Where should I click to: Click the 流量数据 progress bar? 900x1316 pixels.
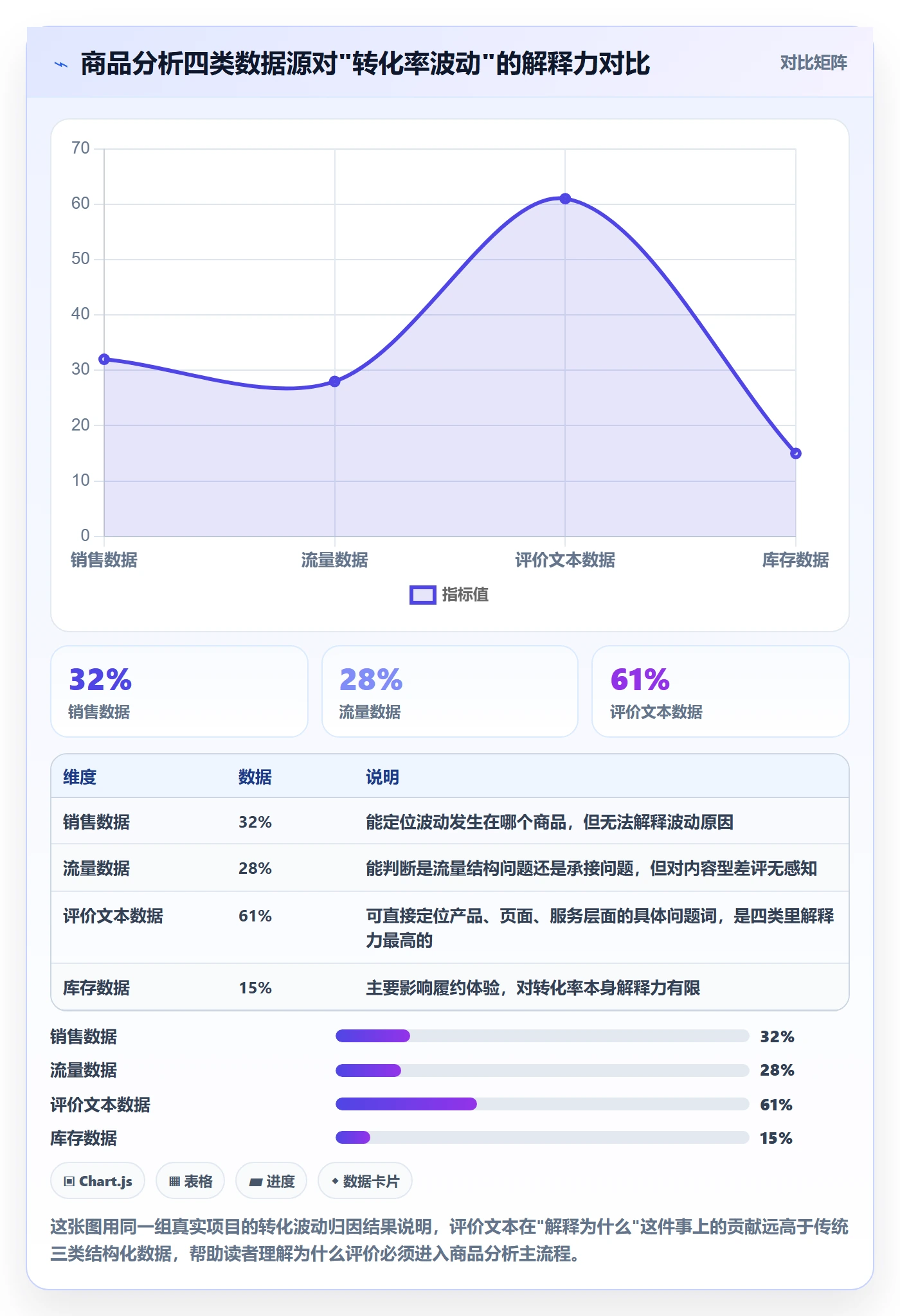[542, 1071]
